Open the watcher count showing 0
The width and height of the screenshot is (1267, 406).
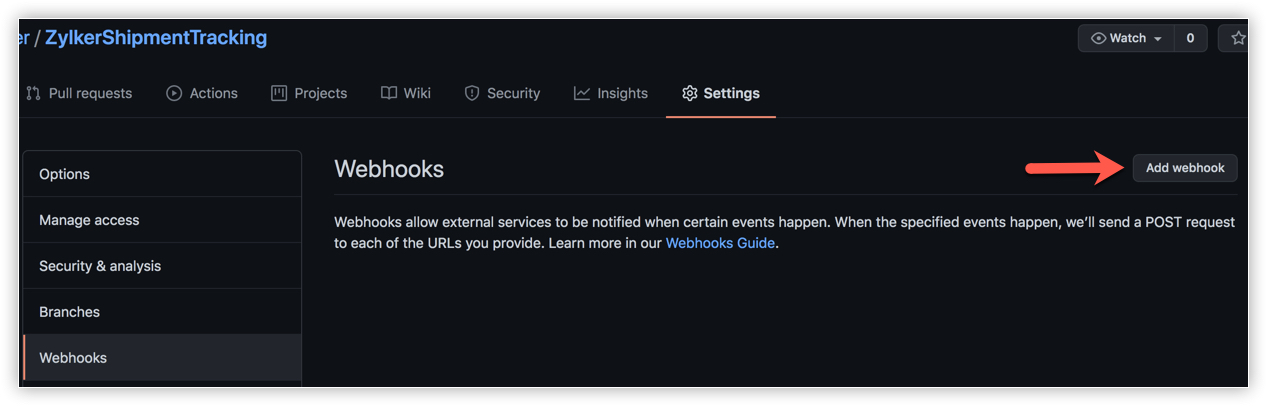(1190, 38)
